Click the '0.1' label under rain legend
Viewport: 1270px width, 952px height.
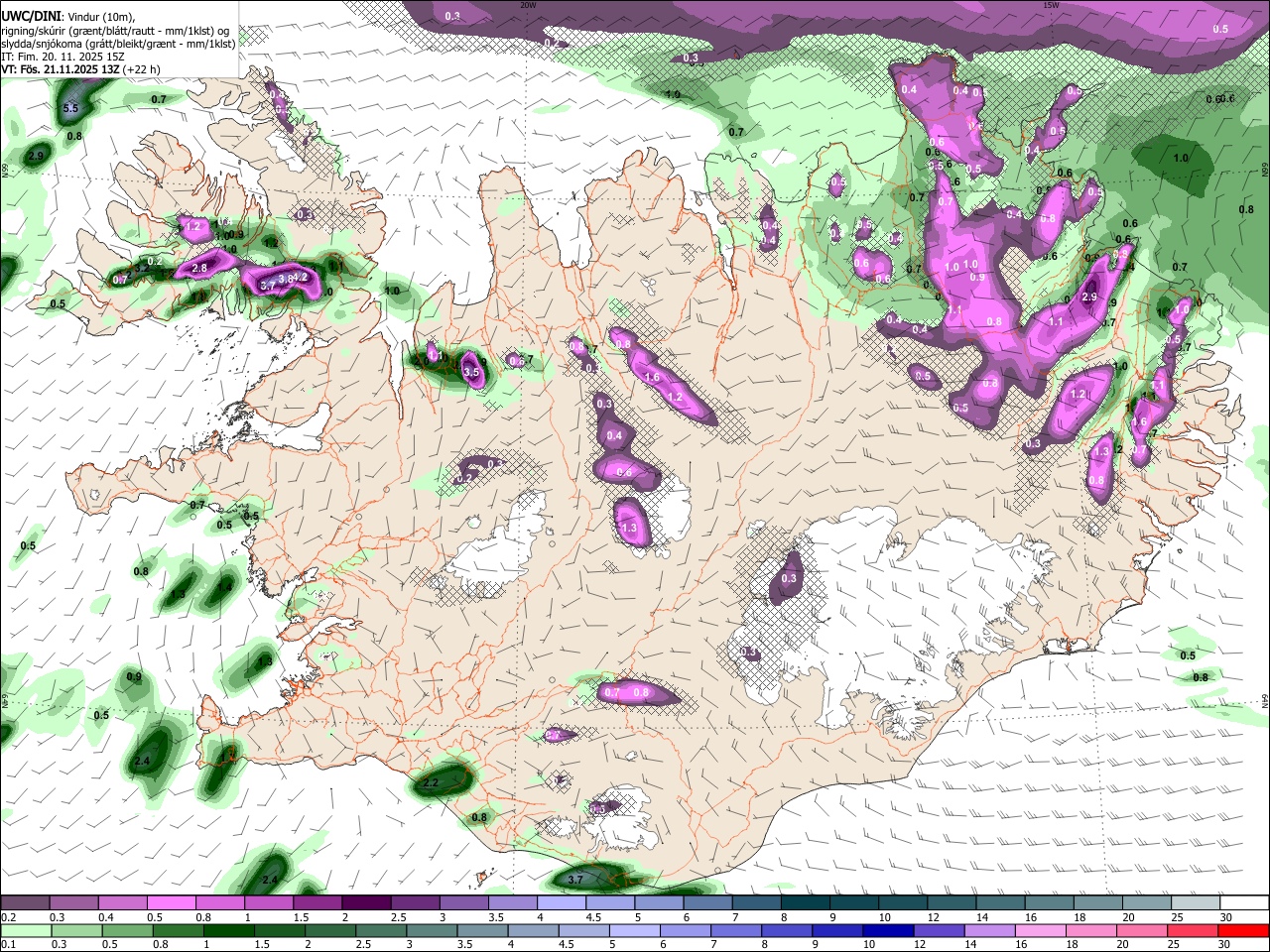[x=8, y=945]
